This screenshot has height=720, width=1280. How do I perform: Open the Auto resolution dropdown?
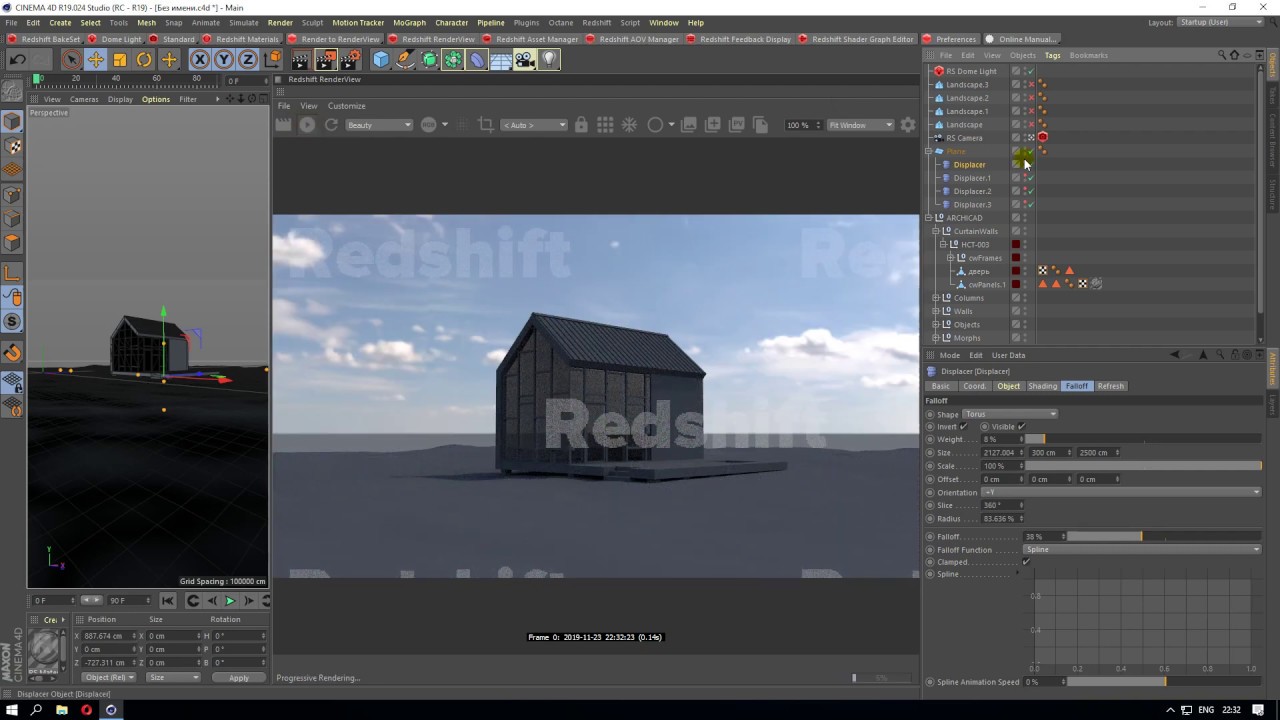pyautogui.click(x=534, y=125)
